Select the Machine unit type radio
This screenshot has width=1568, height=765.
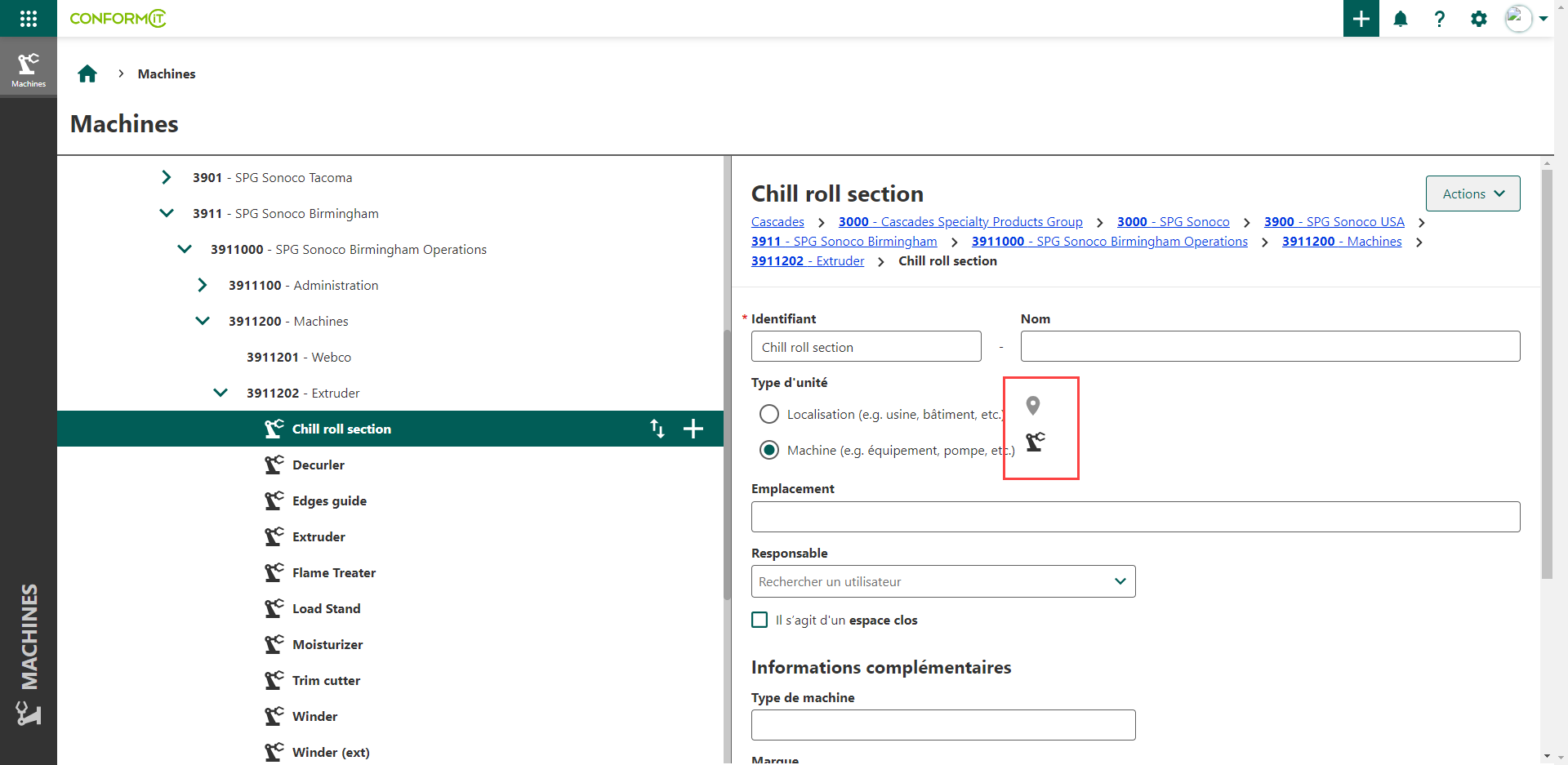tap(769, 450)
